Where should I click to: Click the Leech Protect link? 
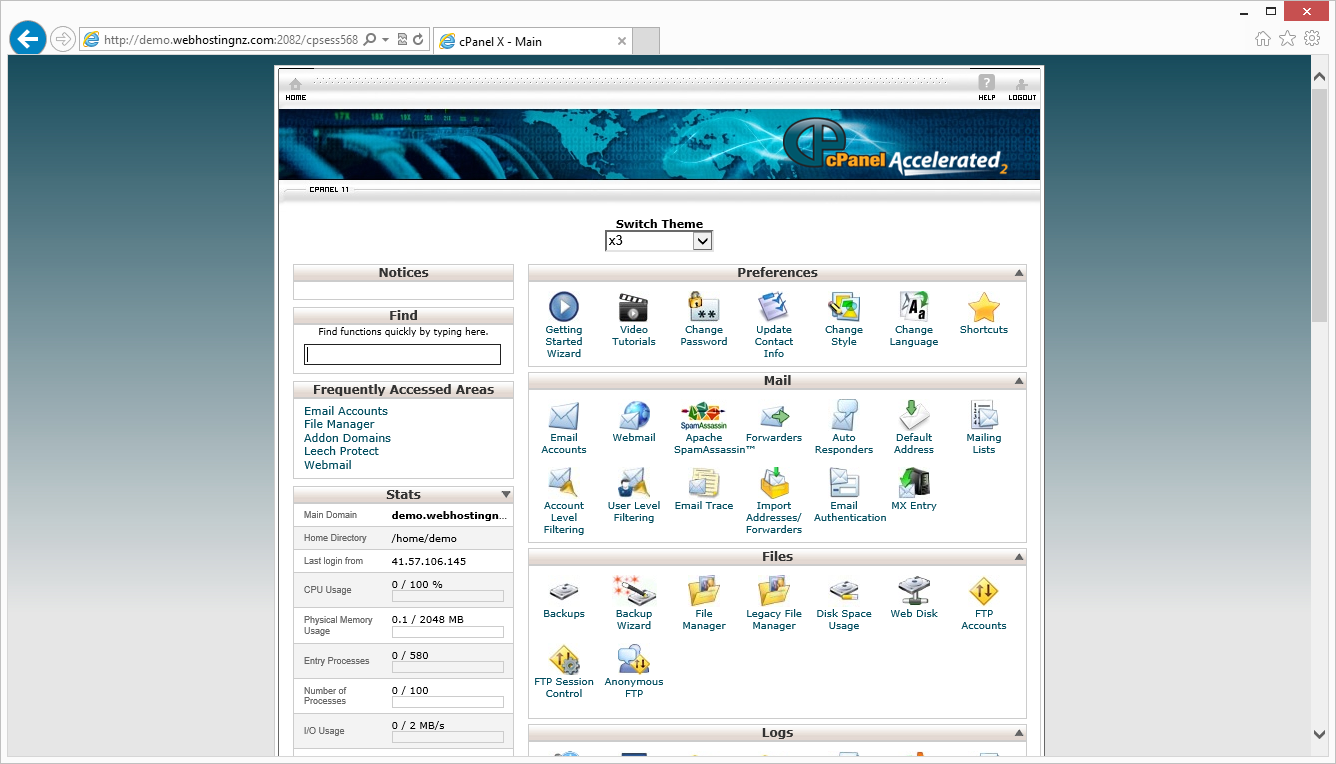click(341, 451)
